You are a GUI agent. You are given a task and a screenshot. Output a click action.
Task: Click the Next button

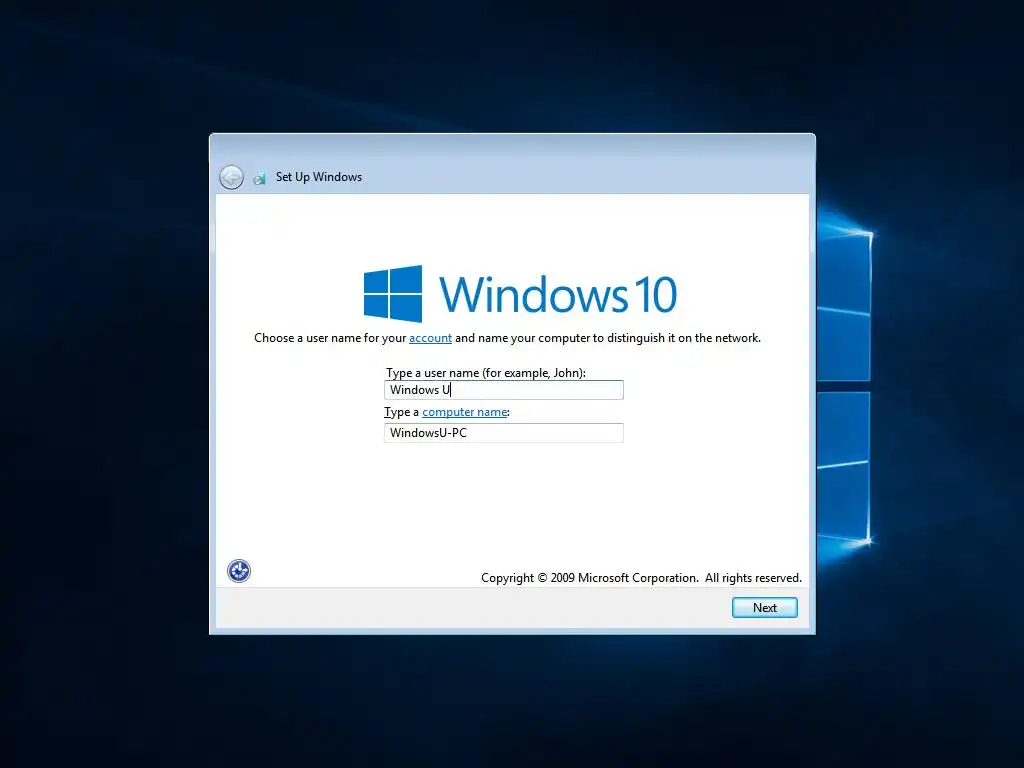(765, 607)
